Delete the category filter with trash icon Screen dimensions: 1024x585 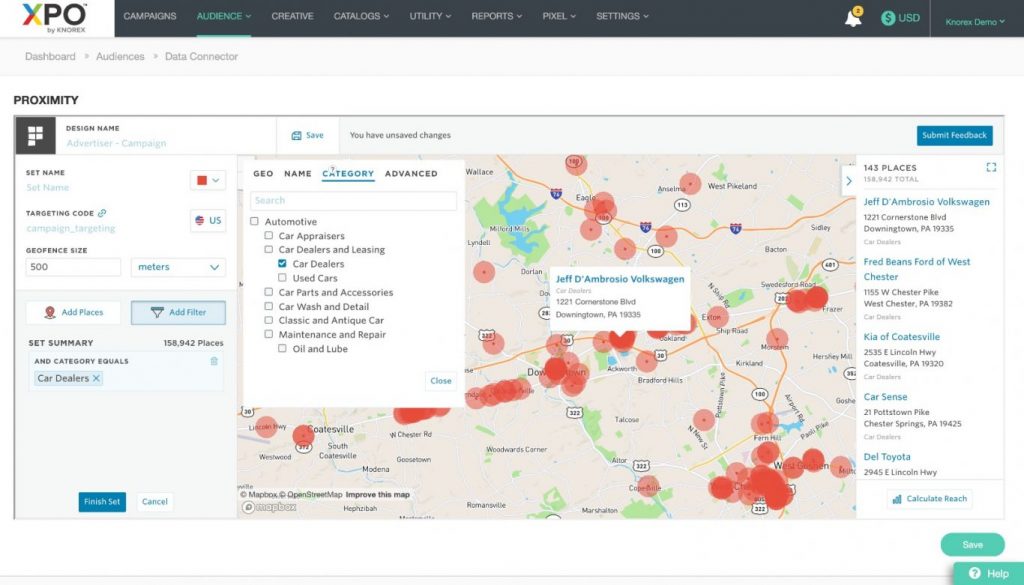click(x=214, y=361)
